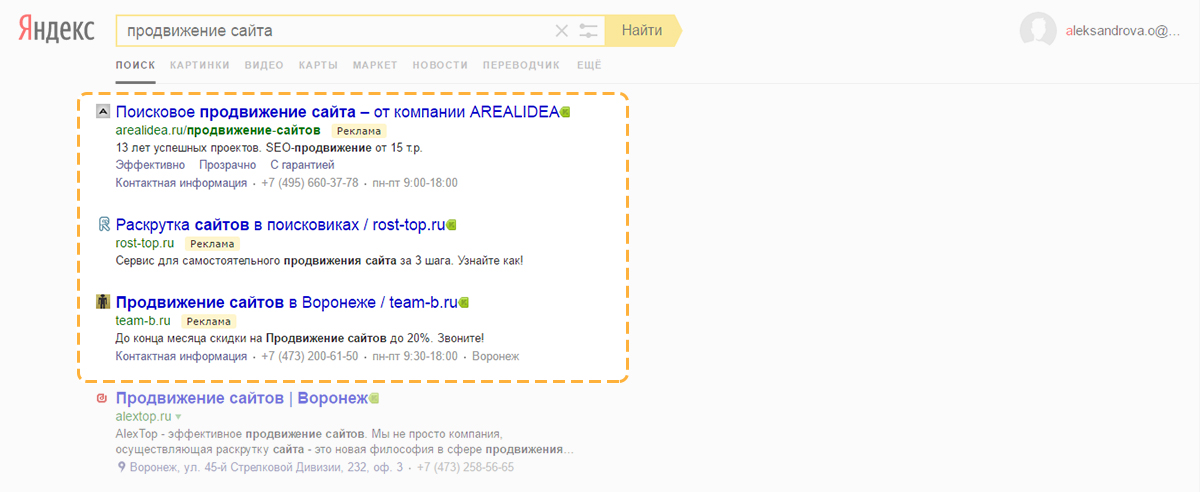
Task: Switch to the ПЕРЕВОДЧИК tab
Action: coord(521,65)
